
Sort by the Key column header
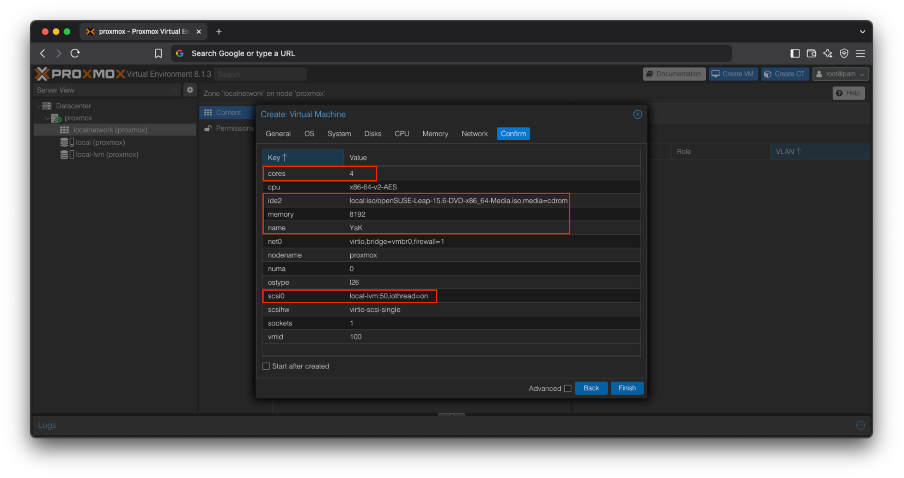click(303, 157)
